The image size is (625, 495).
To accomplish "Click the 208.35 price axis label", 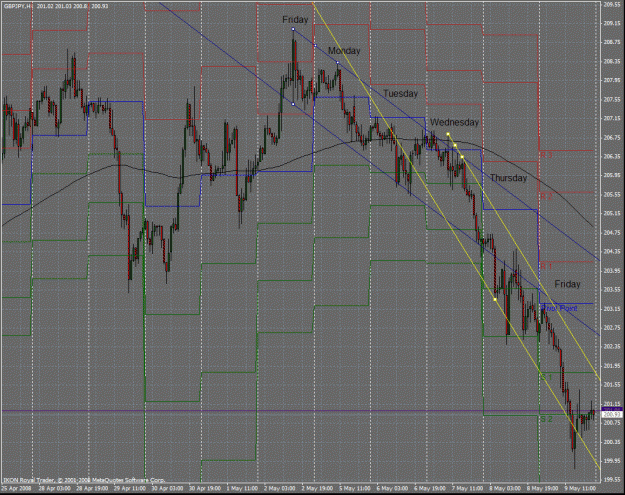I will [611, 61].
